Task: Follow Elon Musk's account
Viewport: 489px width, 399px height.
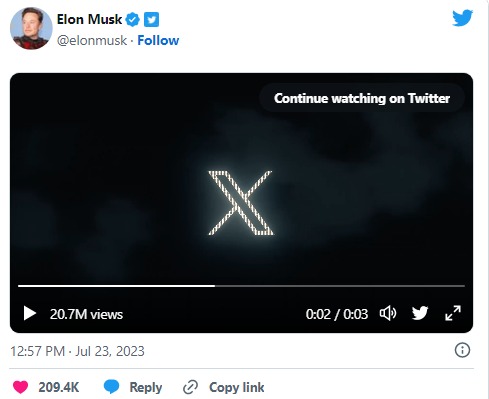Action: click(x=158, y=40)
